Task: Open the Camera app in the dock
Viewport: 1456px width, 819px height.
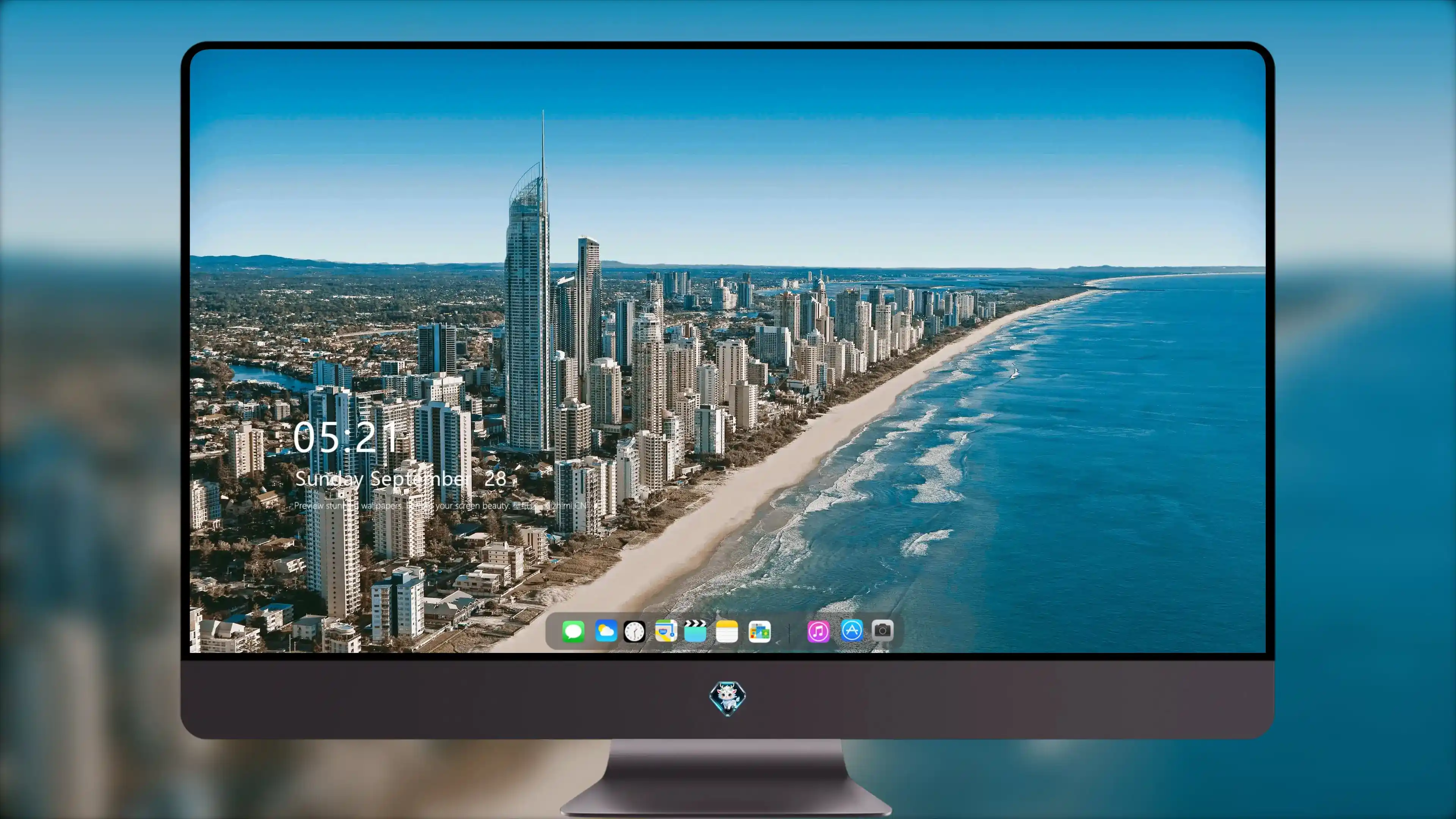Action: (882, 630)
